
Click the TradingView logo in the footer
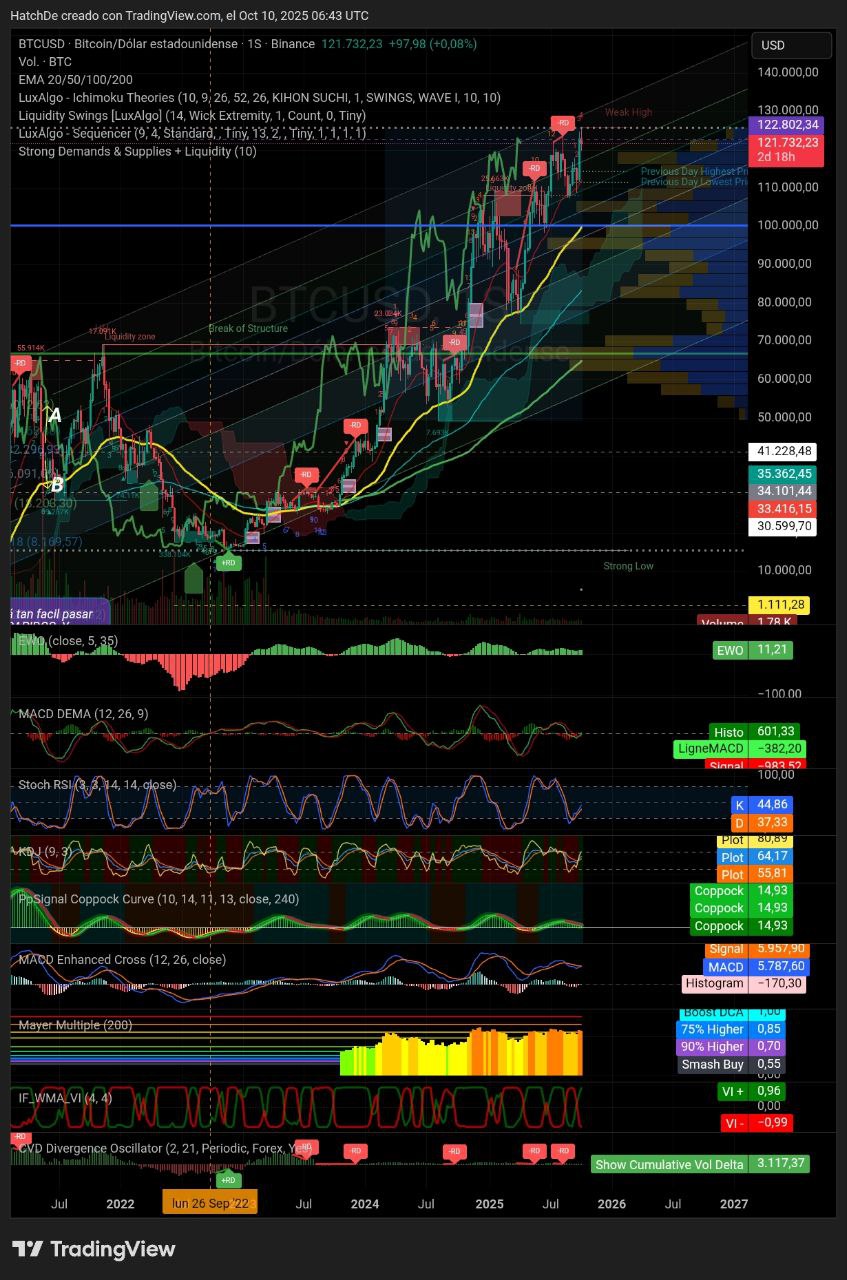[93, 1249]
